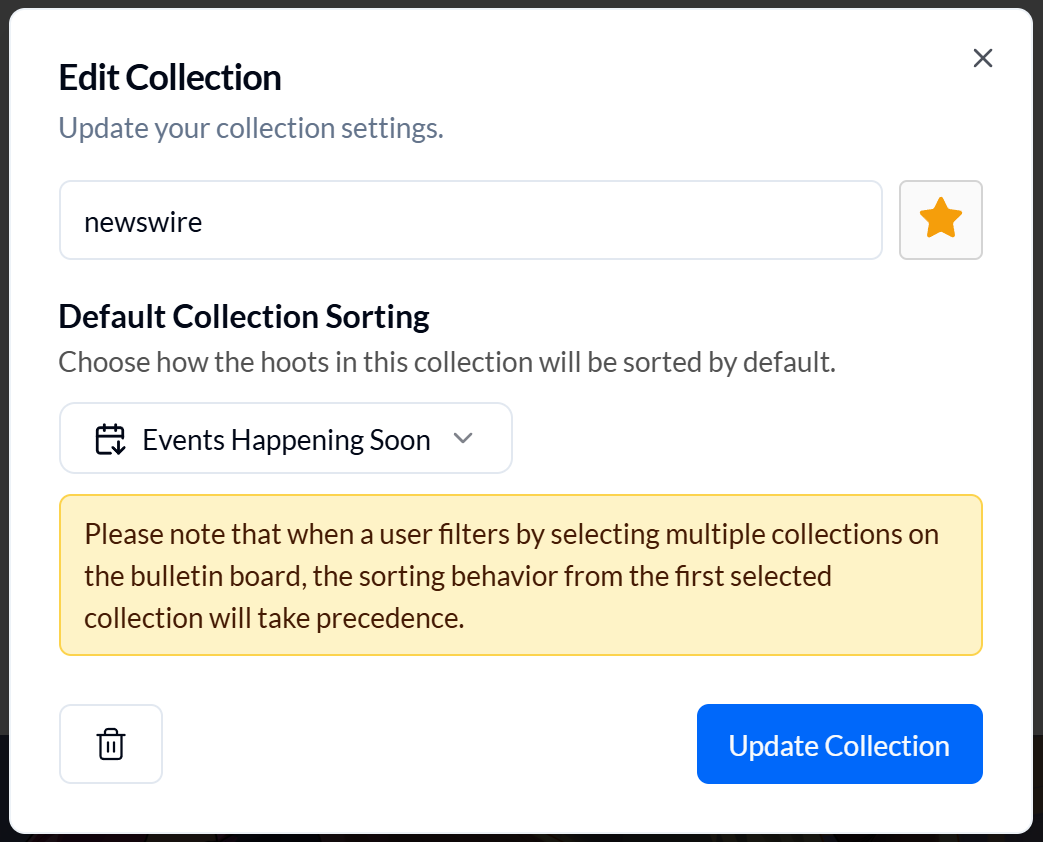
Task: Expand the sorting dropdown chevron arrow
Action: 462,438
